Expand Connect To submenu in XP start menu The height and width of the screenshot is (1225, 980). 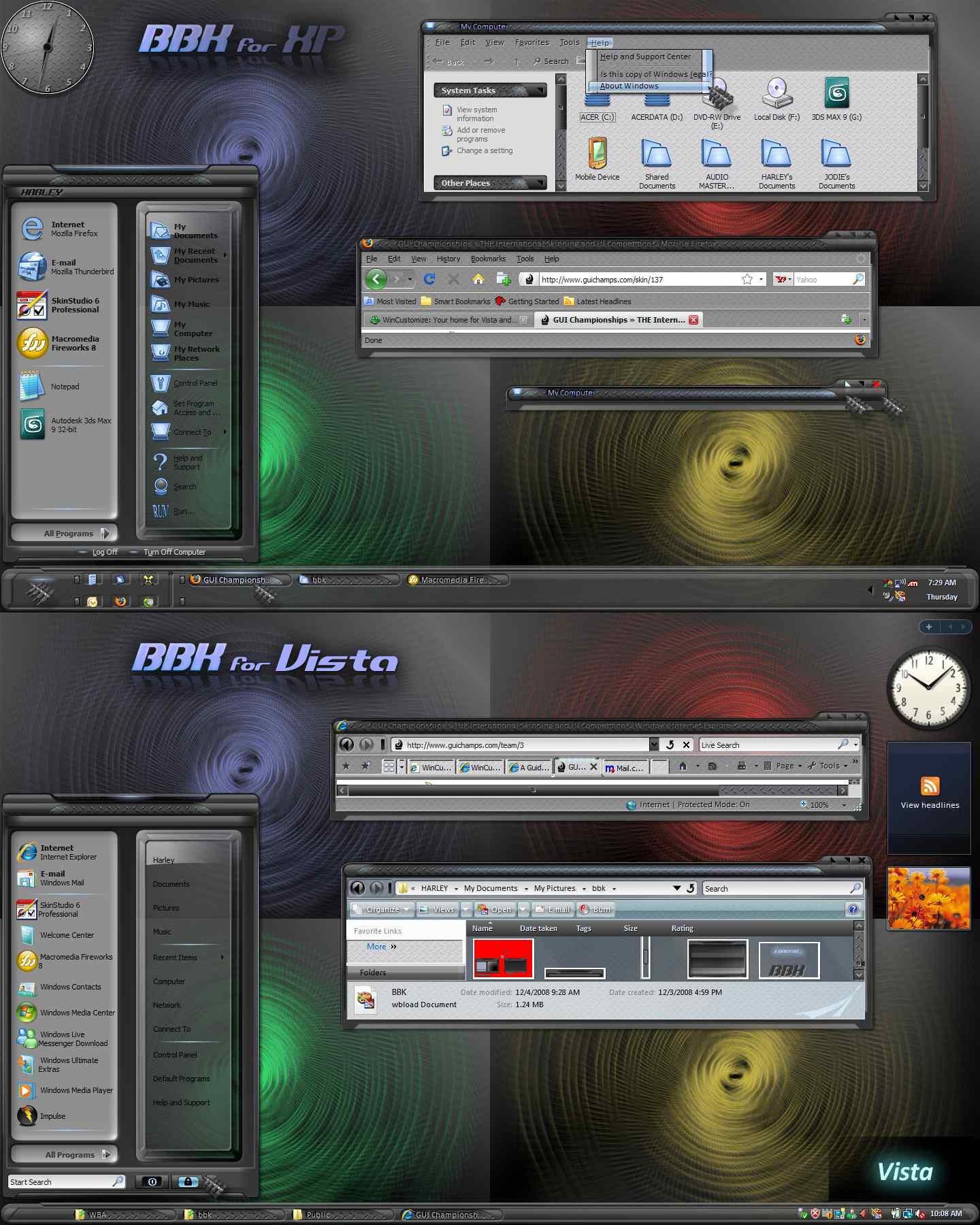(225, 432)
